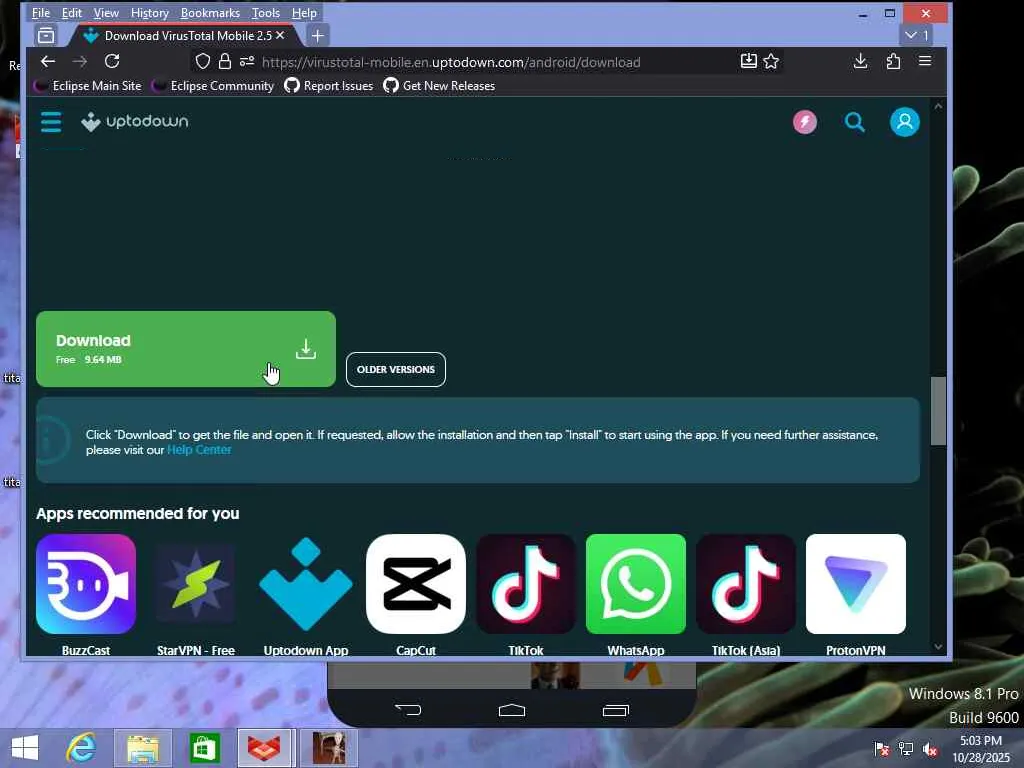Click the vertical scrollbar thumb
This screenshot has height=768, width=1024.
tap(938, 411)
